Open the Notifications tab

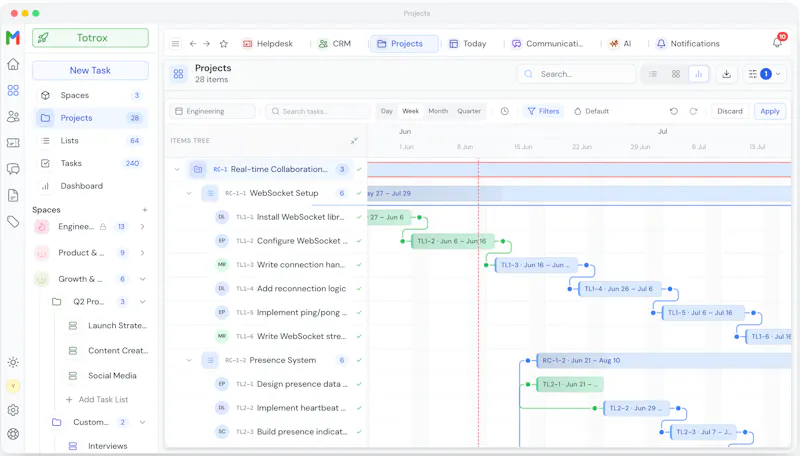[x=688, y=44]
